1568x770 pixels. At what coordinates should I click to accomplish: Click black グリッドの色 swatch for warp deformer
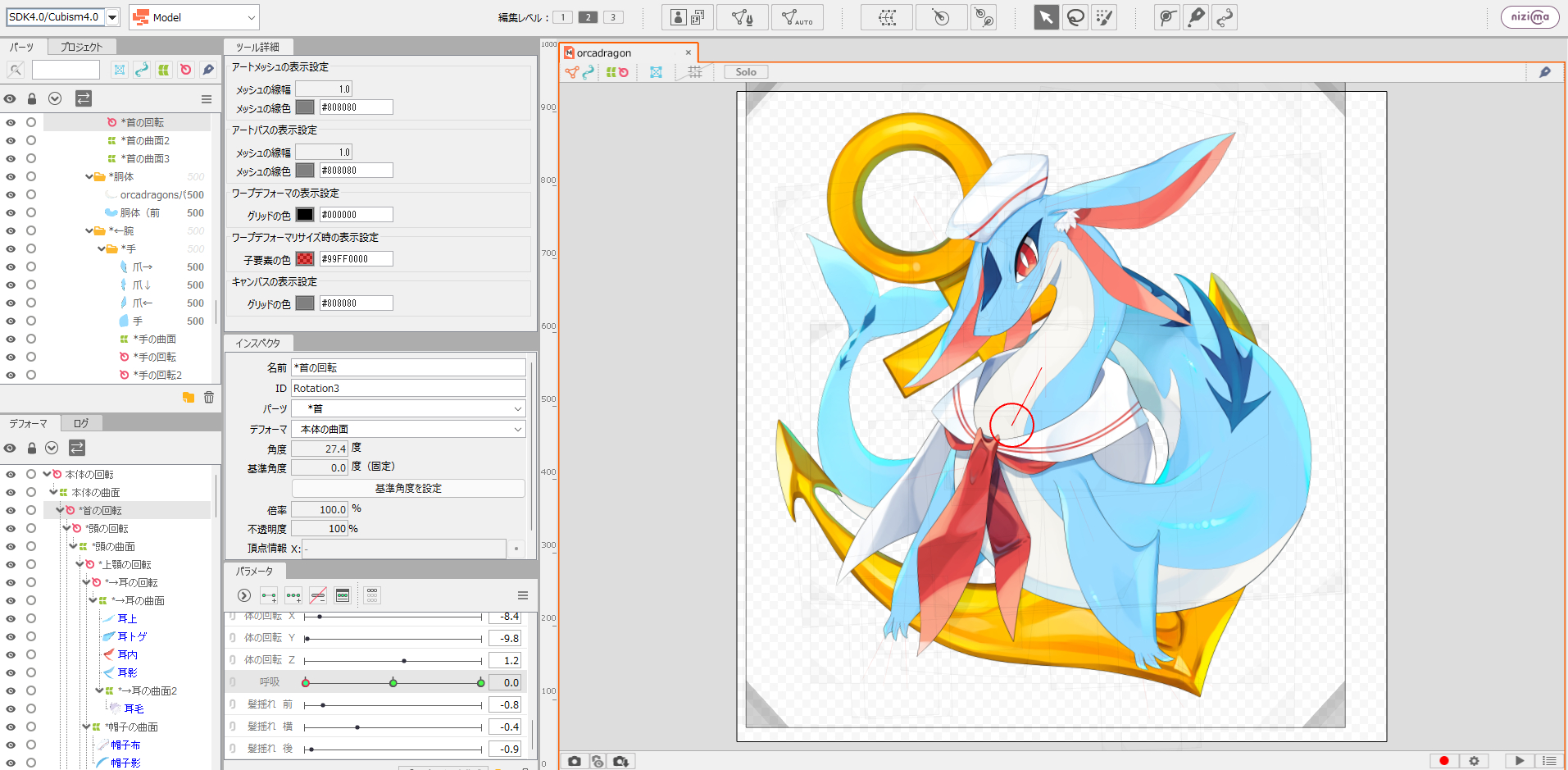[x=305, y=215]
